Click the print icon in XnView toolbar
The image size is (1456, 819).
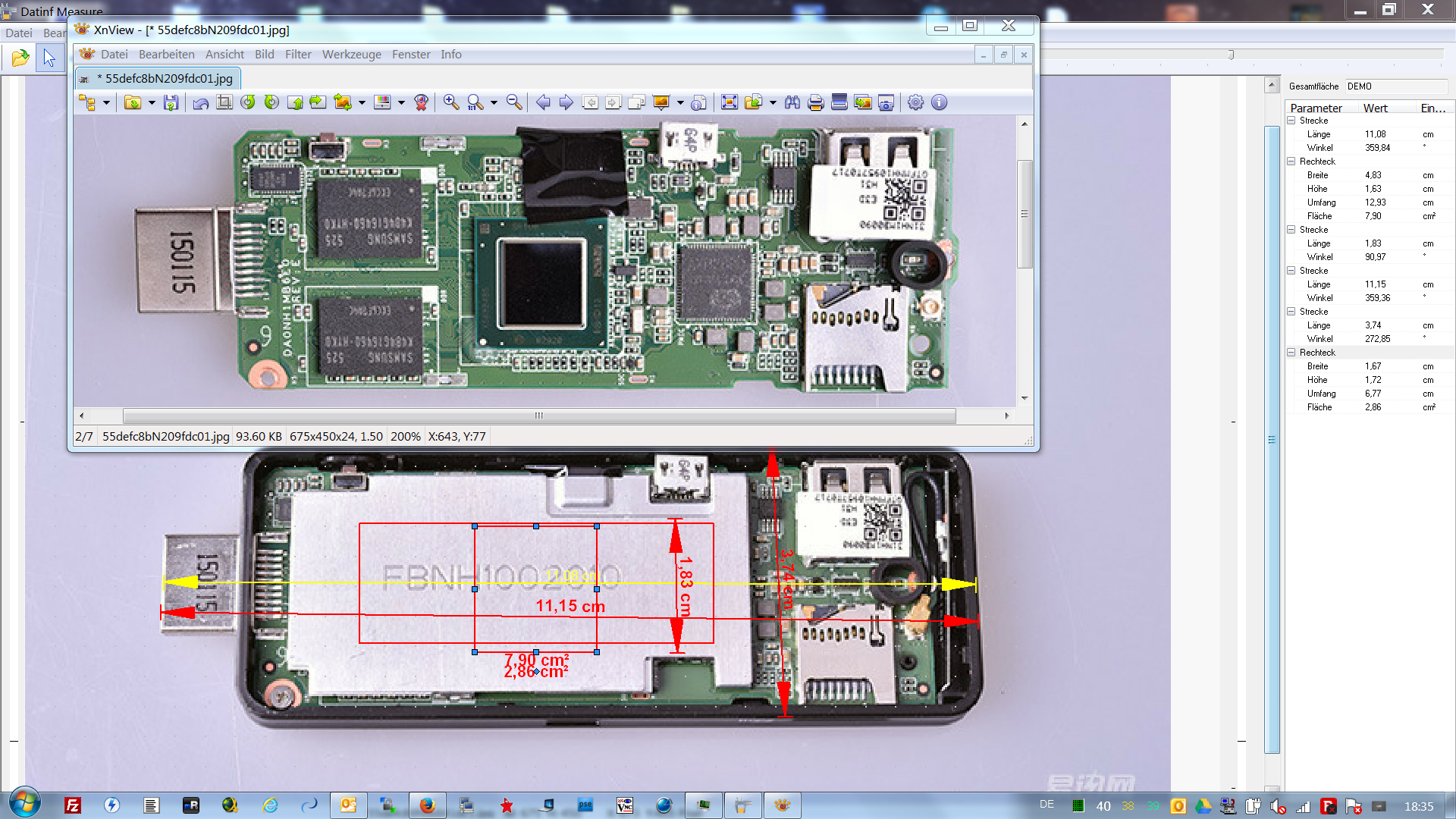[x=815, y=102]
